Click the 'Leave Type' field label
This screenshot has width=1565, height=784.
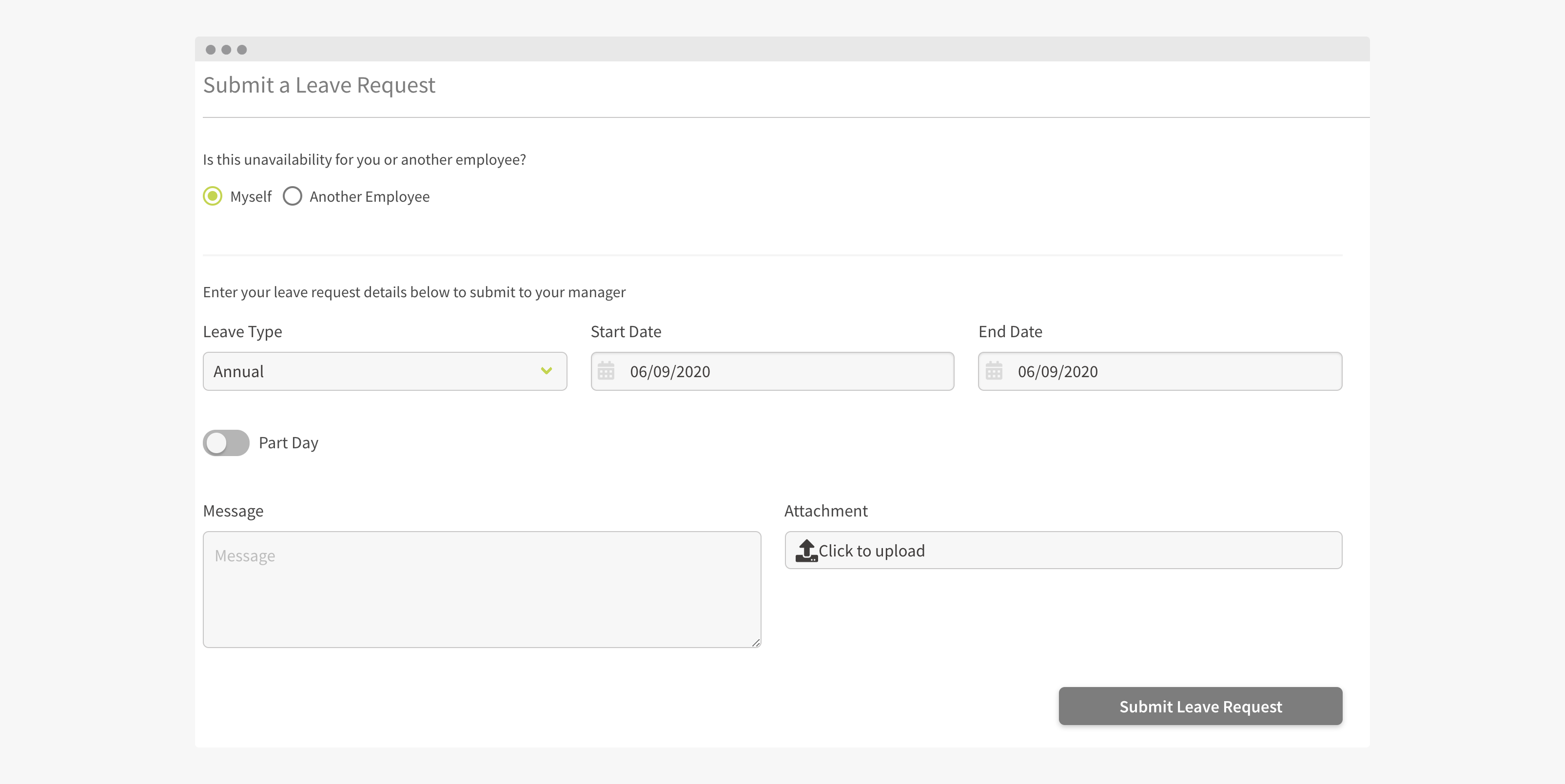point(242,332)
